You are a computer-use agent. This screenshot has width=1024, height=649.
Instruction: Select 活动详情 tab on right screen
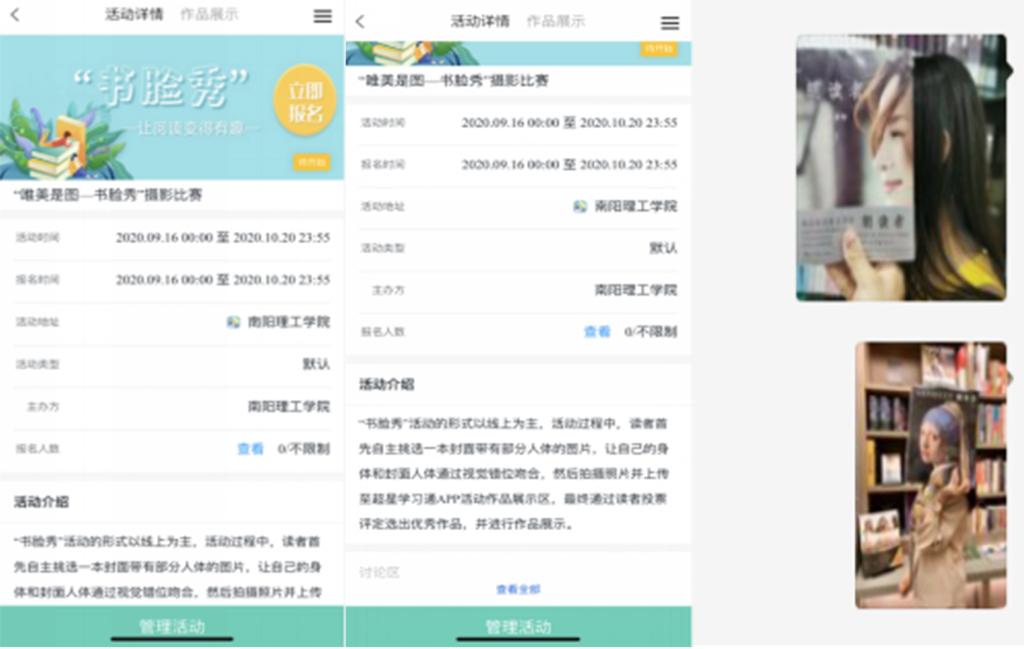click(480, 22)
